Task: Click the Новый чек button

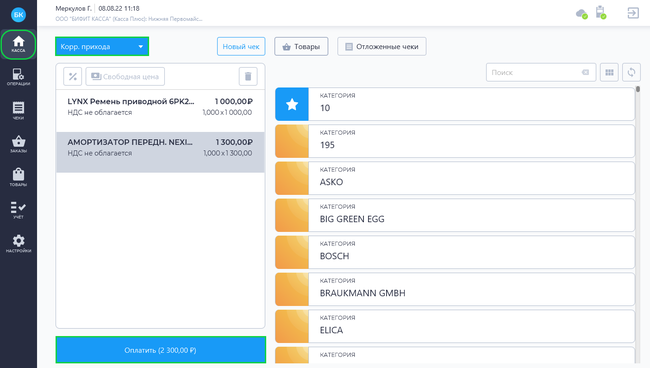Action: [x=241, y=46]
